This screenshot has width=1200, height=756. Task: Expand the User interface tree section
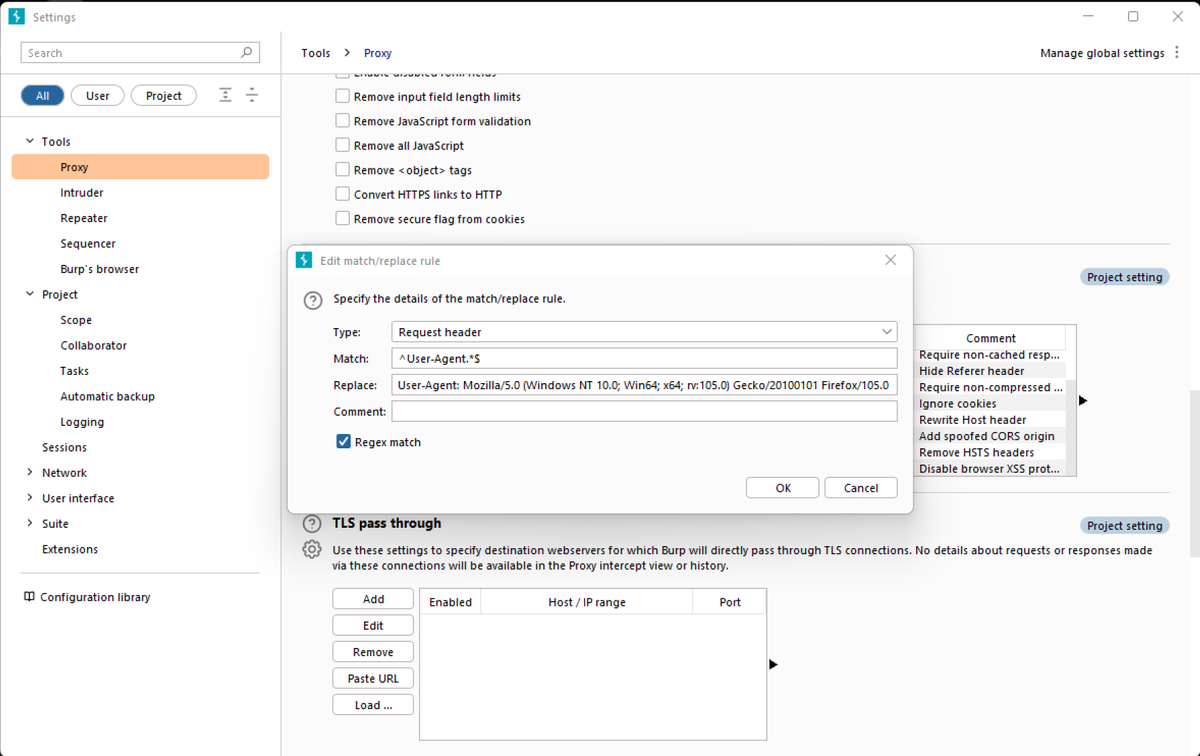(30, 498)
